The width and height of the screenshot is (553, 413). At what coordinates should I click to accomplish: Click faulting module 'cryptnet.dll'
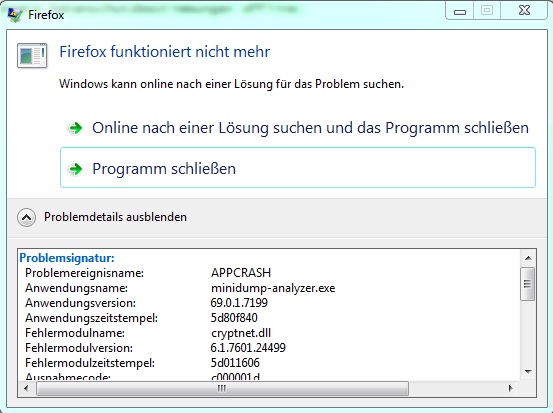(241, 333)
